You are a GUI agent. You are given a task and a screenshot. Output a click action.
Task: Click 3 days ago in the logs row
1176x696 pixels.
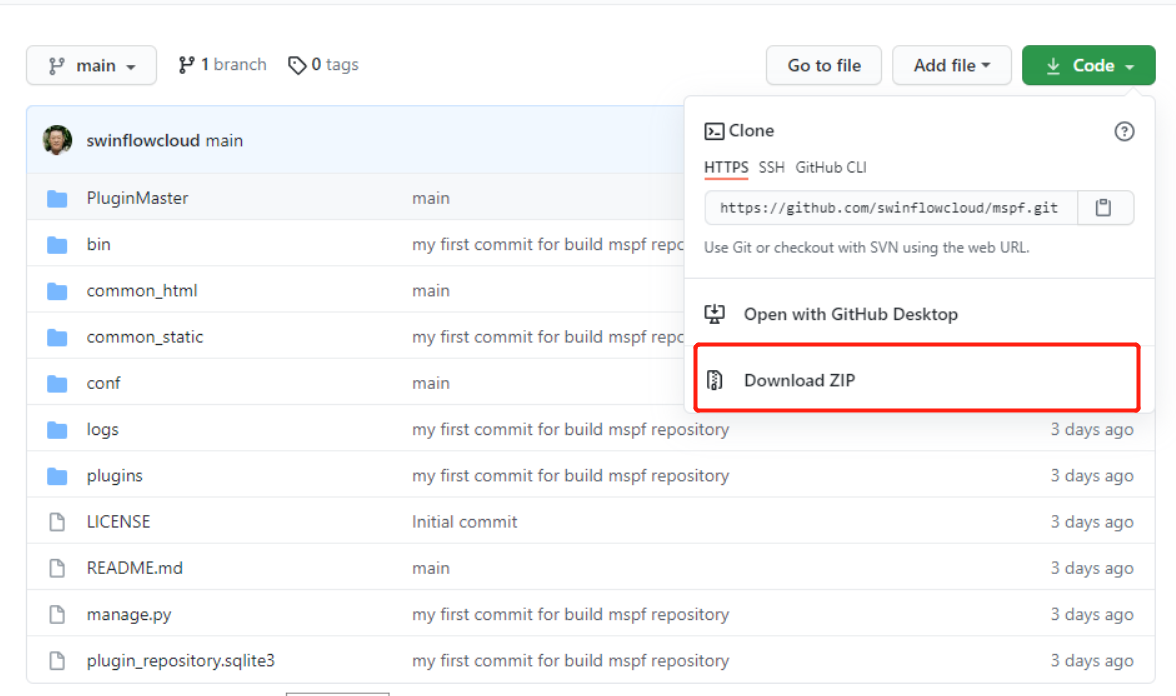click(1091, 430)
